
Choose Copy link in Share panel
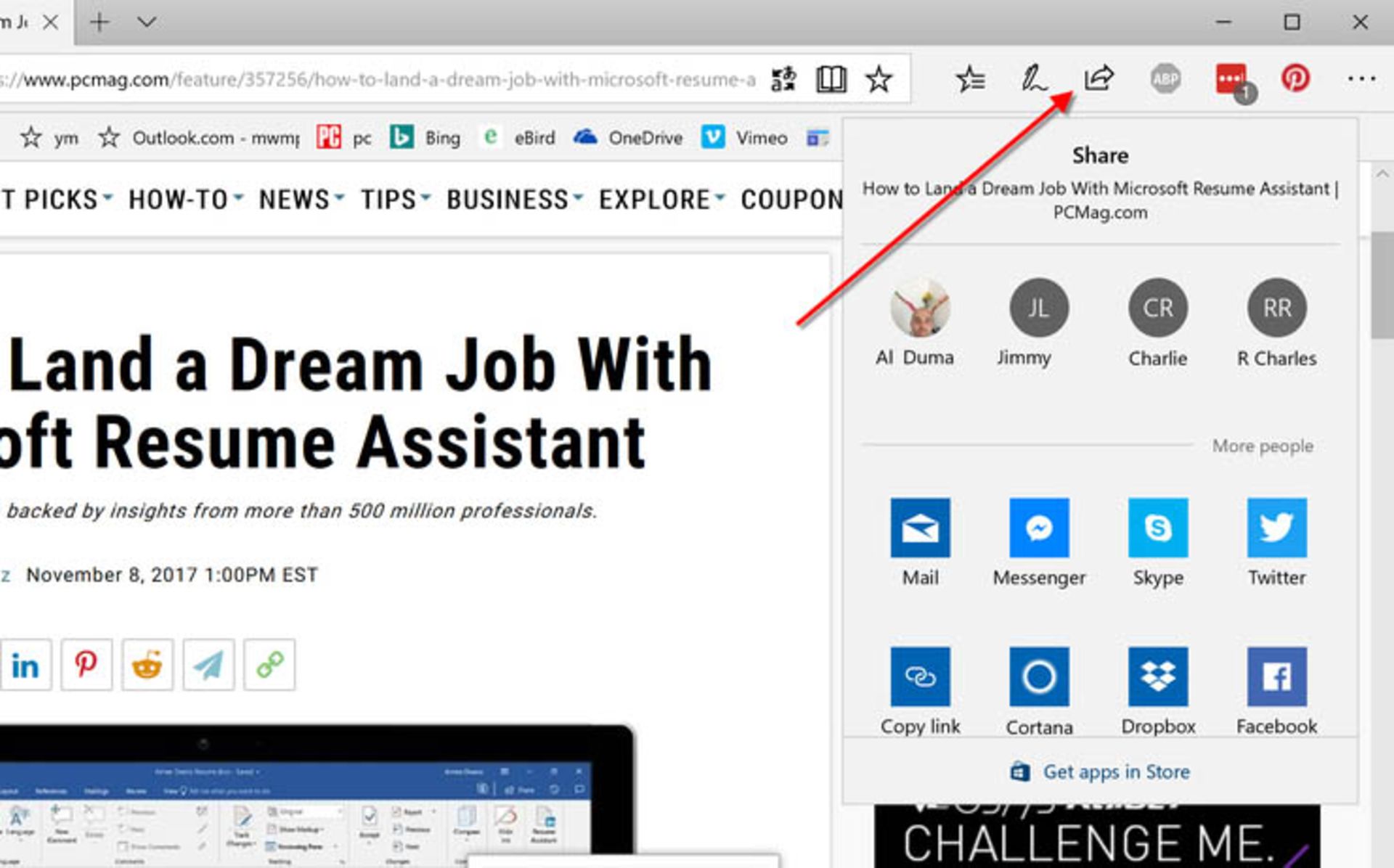pyautogui.click(x=920, y=691)
